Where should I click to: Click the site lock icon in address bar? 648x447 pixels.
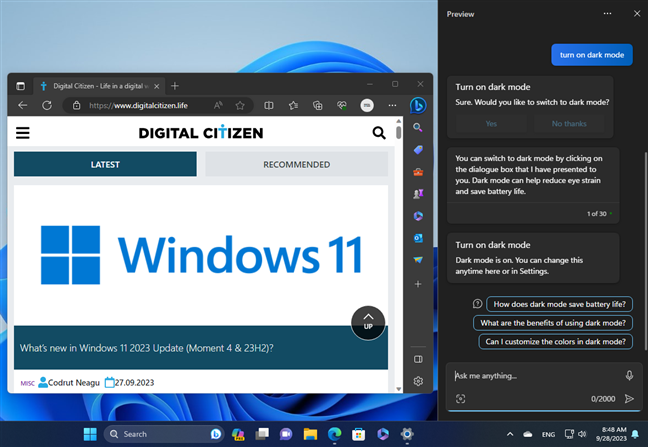click(x=76, y=105)
